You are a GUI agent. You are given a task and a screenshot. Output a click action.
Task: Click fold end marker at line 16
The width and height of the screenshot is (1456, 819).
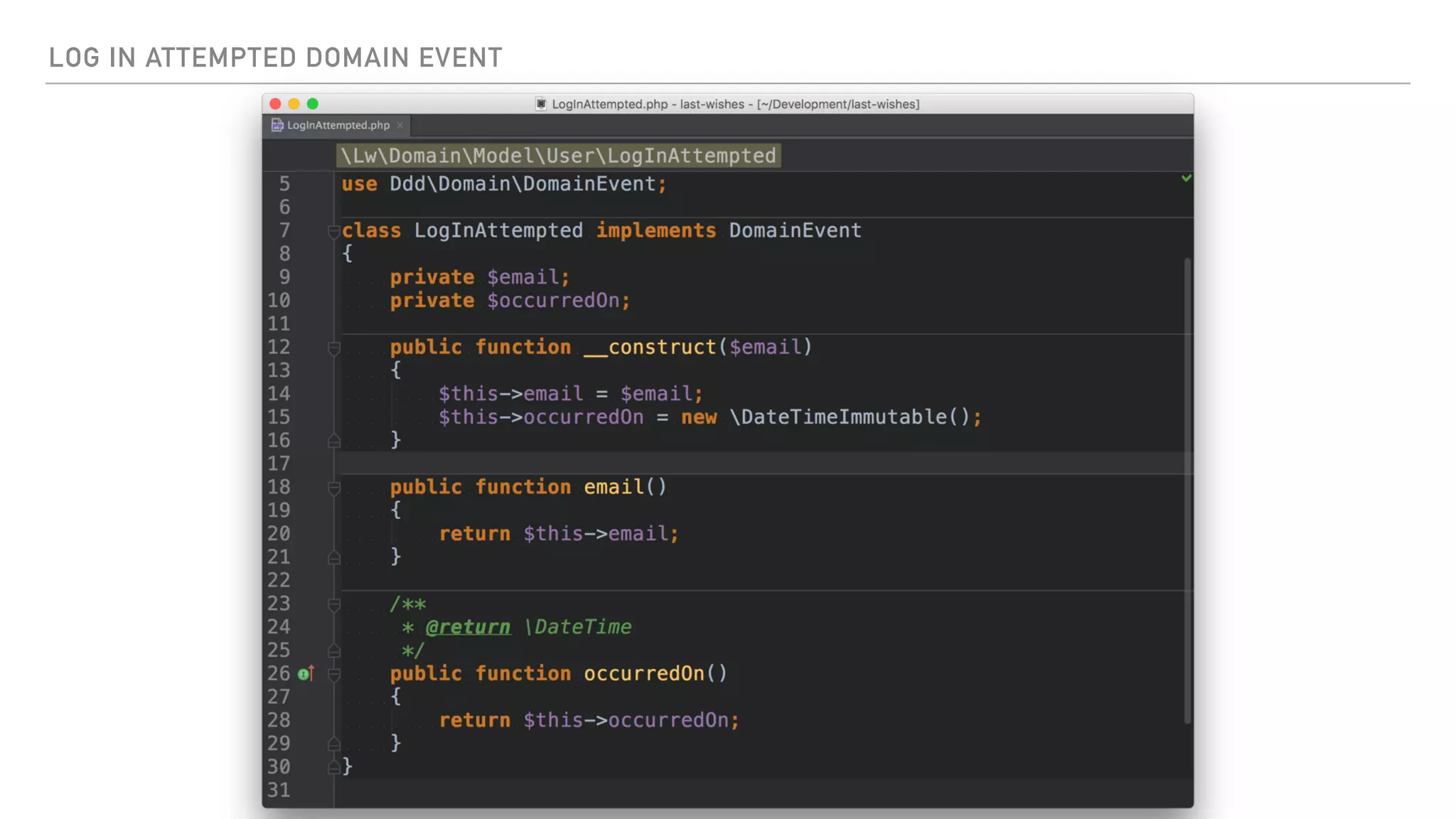(333, 441)
